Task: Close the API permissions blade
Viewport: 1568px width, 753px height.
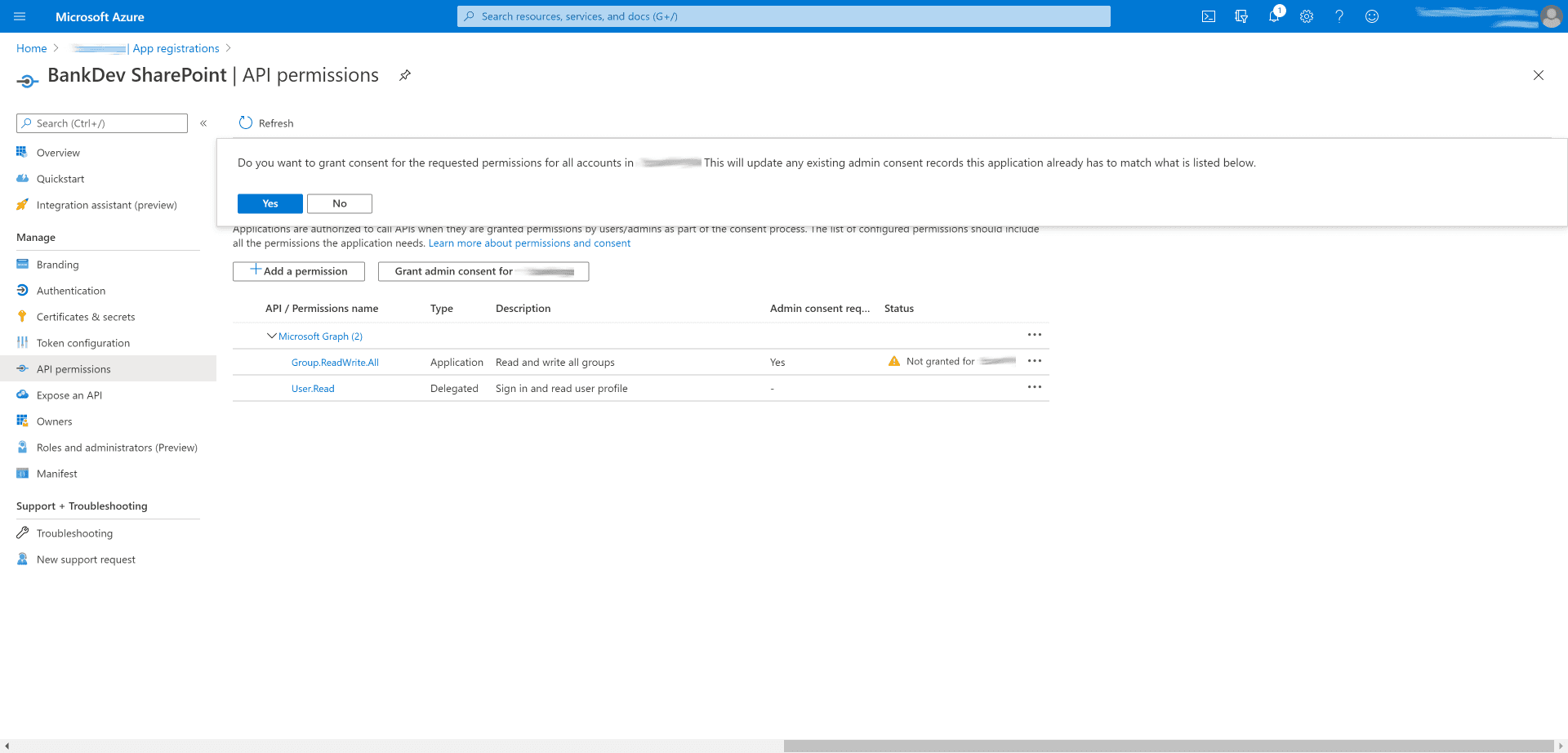Action: [x=1539, y=75]
